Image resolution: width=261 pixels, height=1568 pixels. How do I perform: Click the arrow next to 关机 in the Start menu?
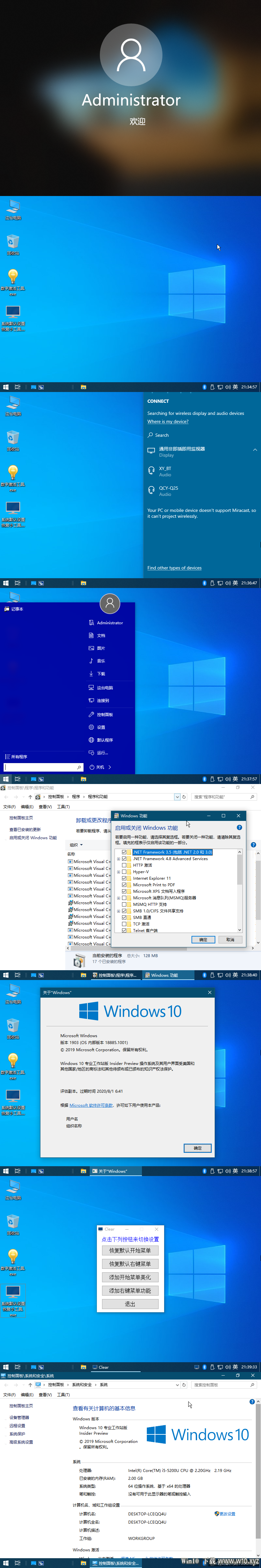[110, 768]
